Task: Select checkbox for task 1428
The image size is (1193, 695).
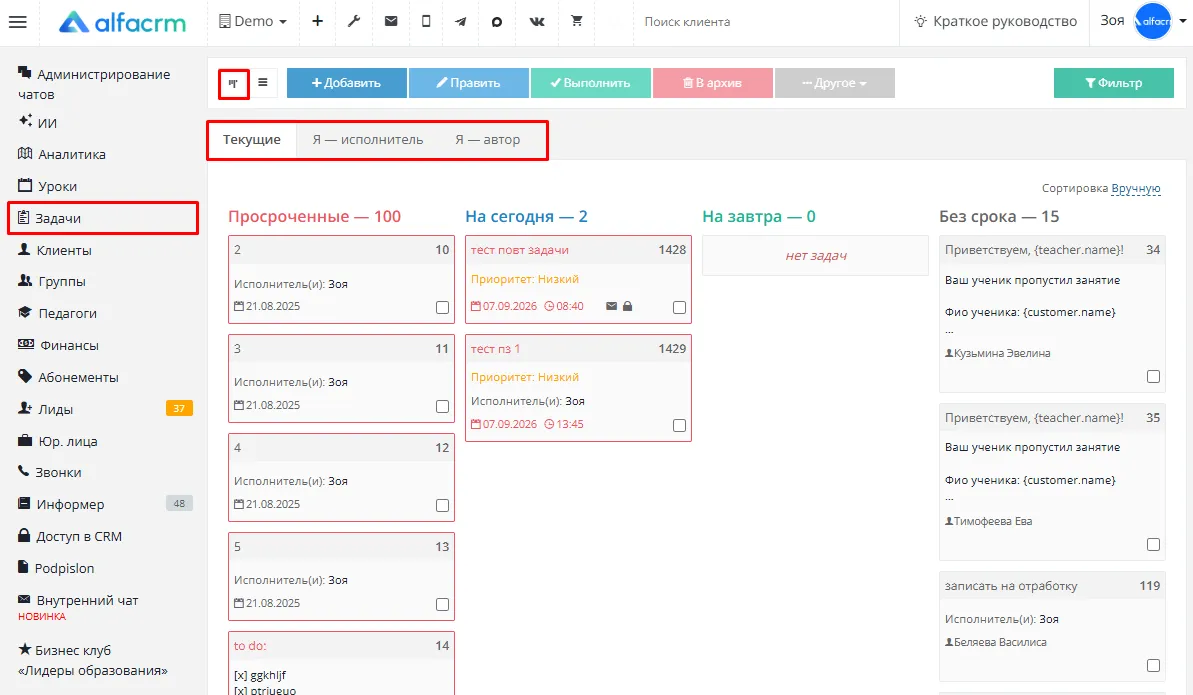Action: tap(679, 308)
